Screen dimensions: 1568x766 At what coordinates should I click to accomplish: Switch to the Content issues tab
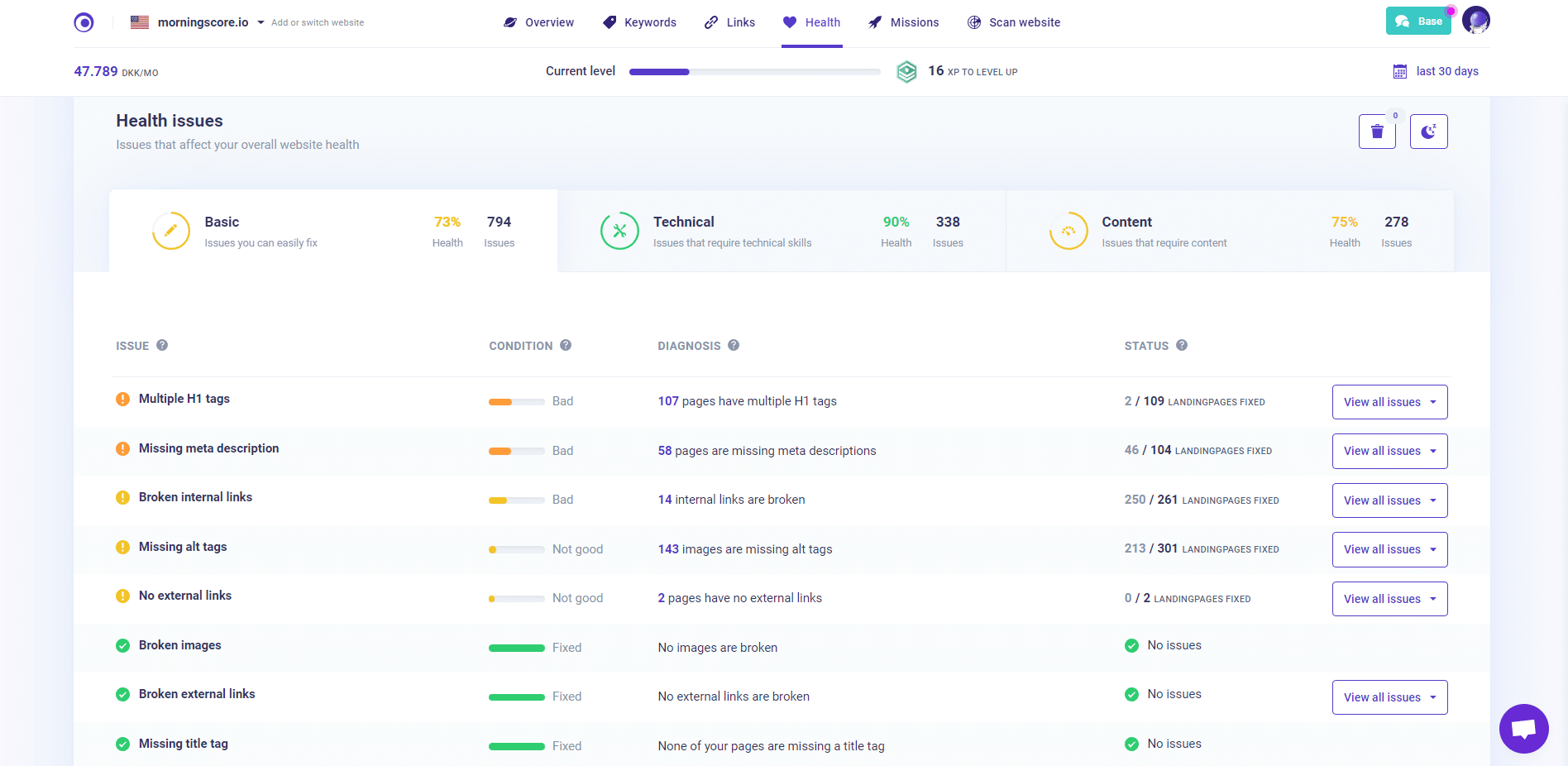pyautogui.click(x=1229, y=231)
